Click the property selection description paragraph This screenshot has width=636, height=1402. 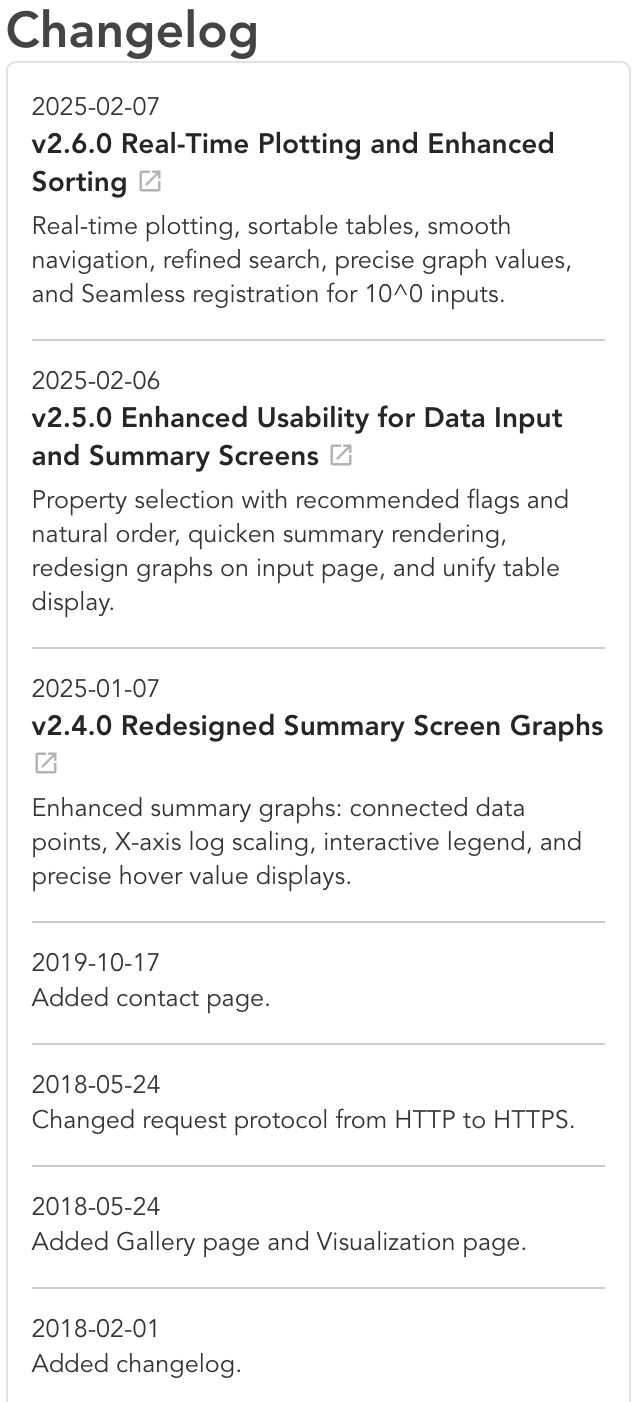click(x=300, y=551)
